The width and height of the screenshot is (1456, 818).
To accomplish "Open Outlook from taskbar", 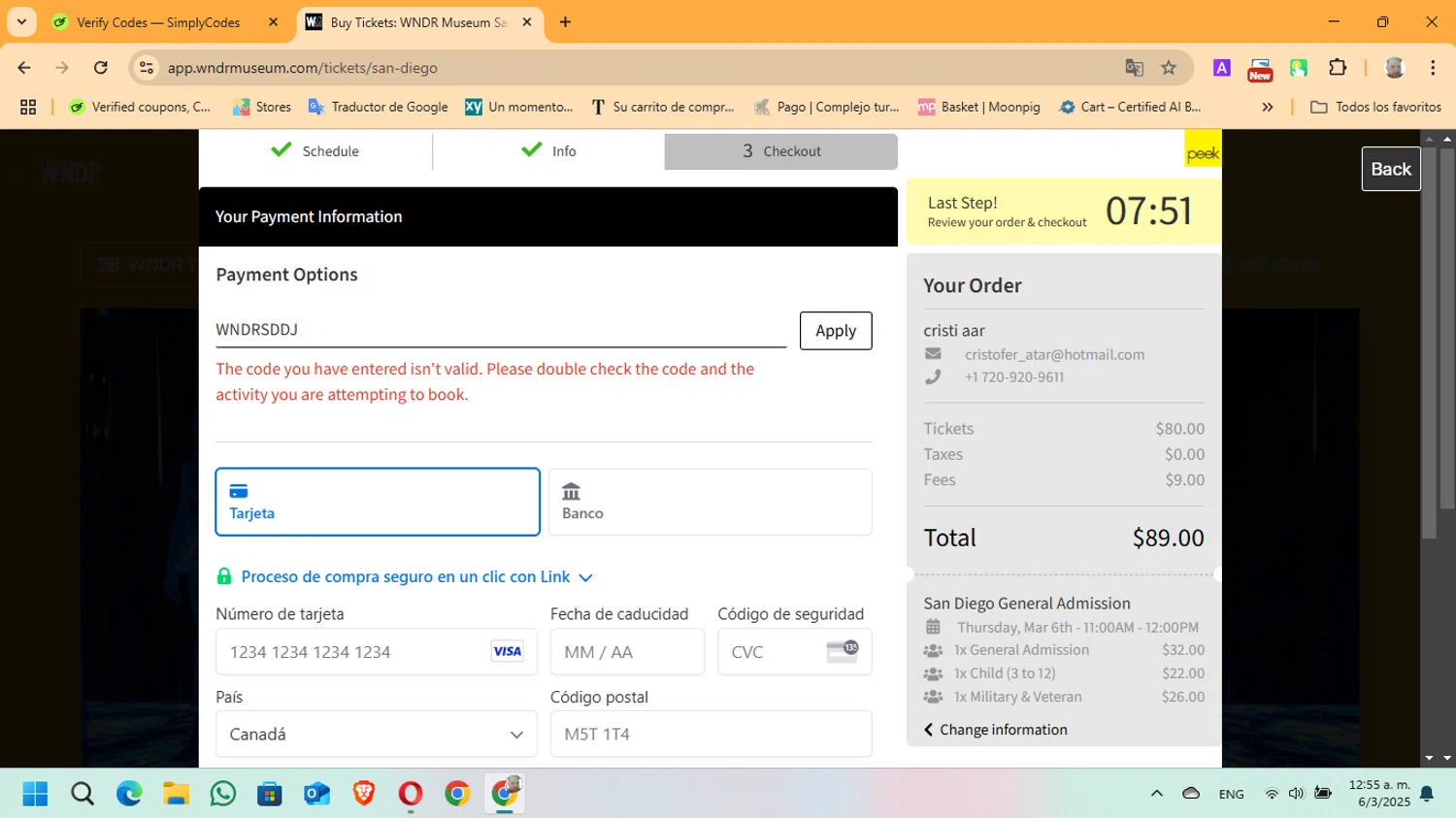I will pyautogui.click(x=316, y=794).
